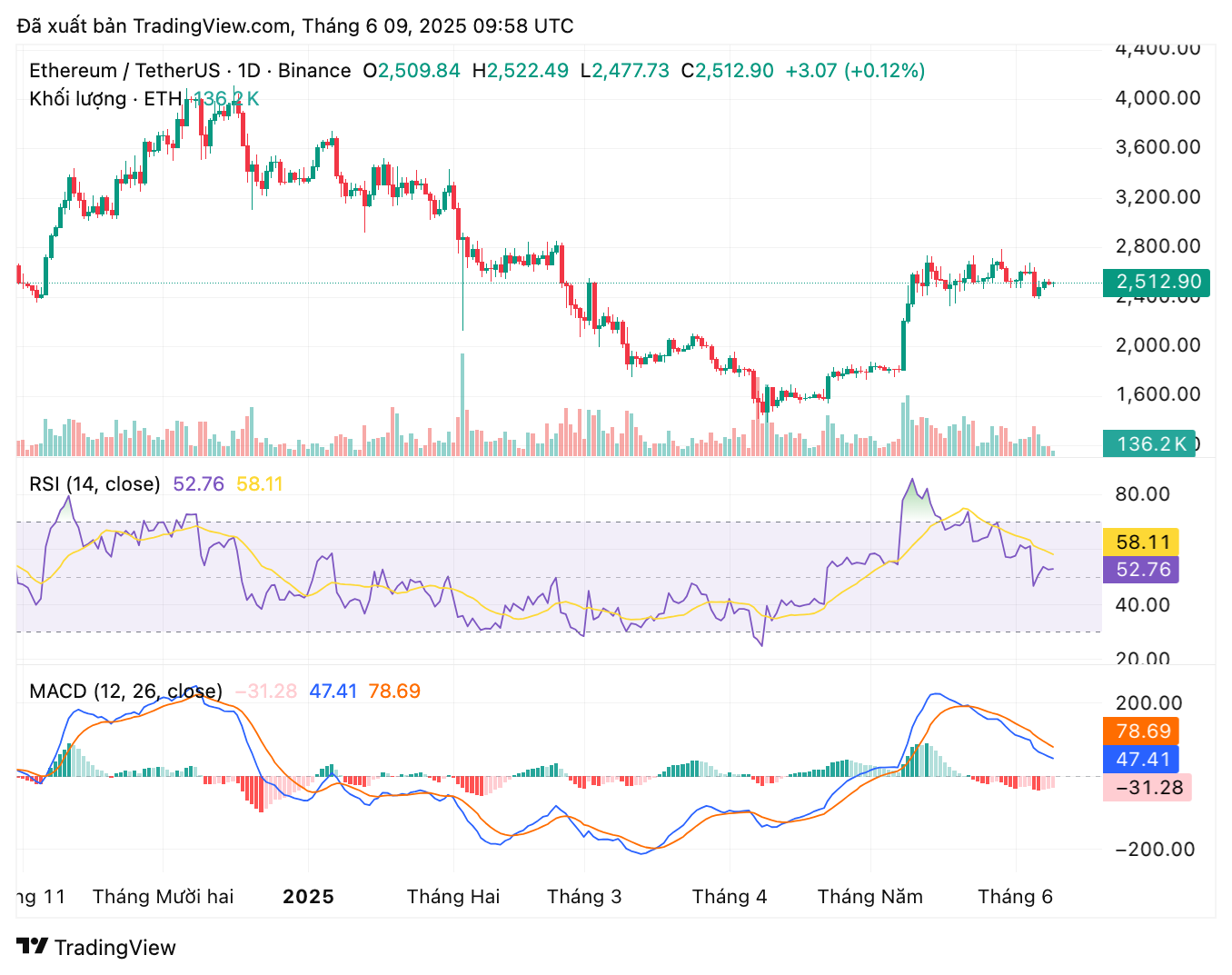Click the TradingView logo icon

pyautogui.click(x=33, y=947)
